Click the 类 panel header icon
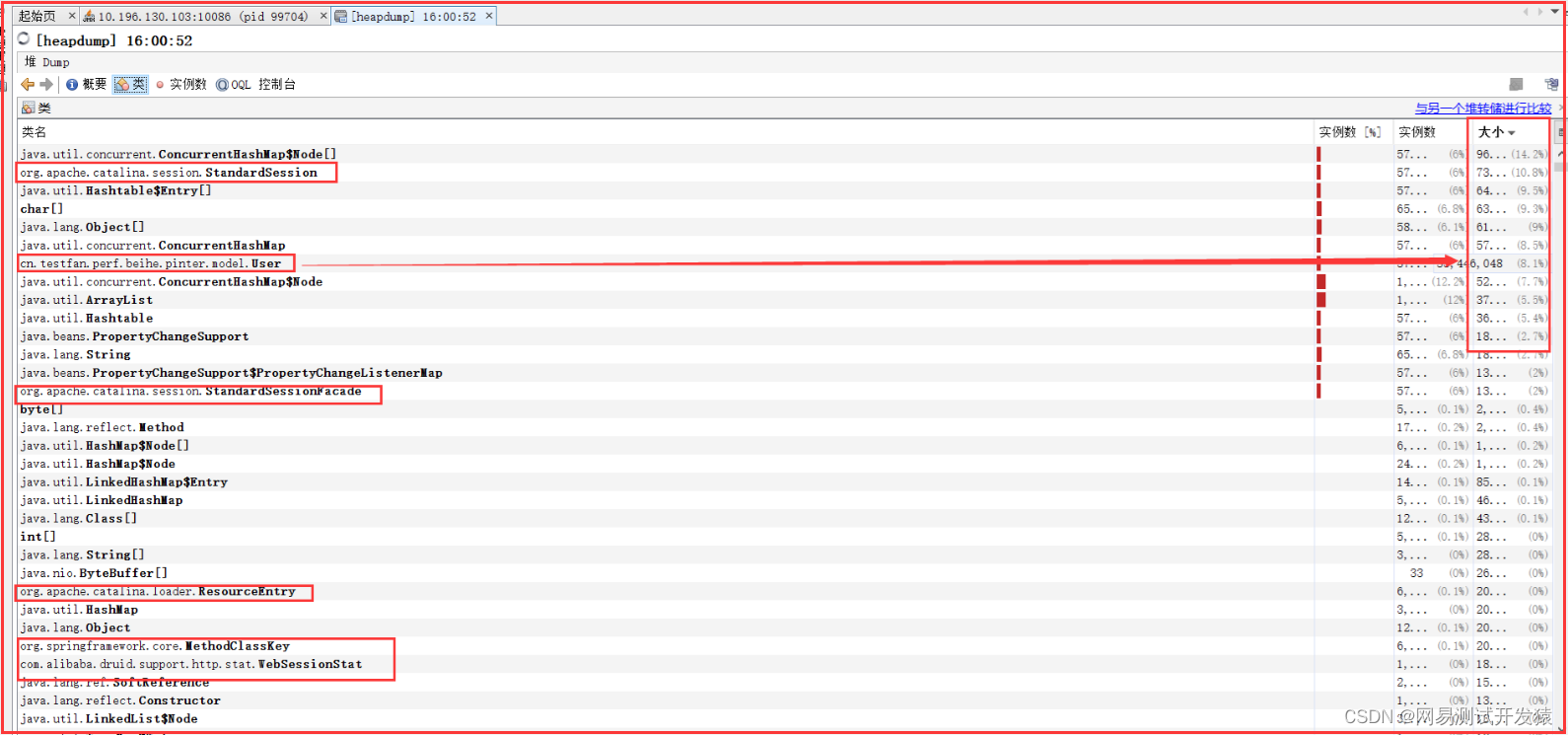This screenshot has height=735, width=1568. point(28,109)
